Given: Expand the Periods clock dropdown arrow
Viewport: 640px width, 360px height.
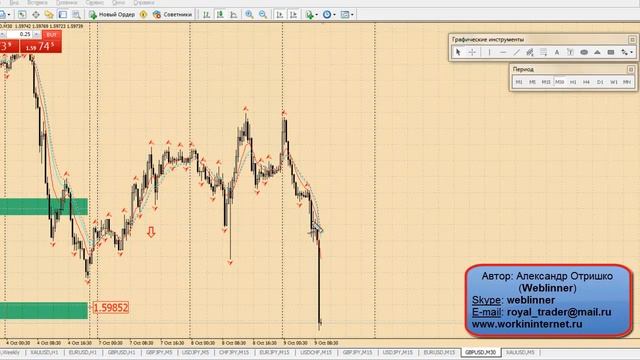Looking at the screenshot, I should pos(335,15).
